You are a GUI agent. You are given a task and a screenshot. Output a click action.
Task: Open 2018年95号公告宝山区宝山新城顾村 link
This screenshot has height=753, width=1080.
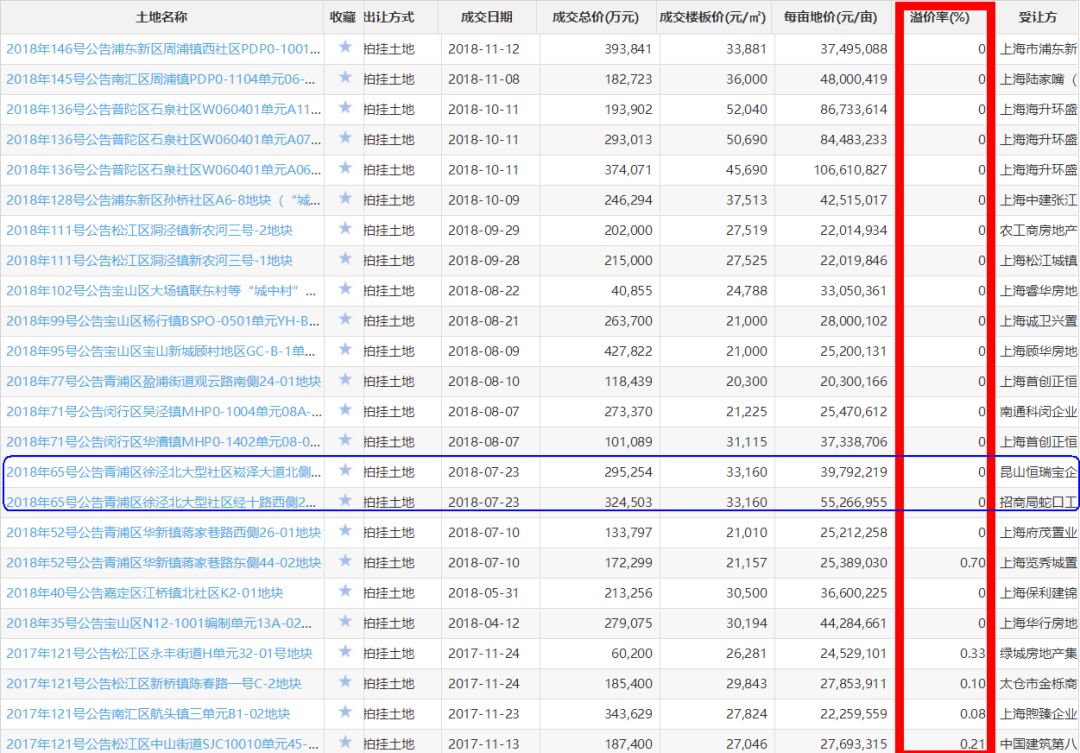(160, 351)
